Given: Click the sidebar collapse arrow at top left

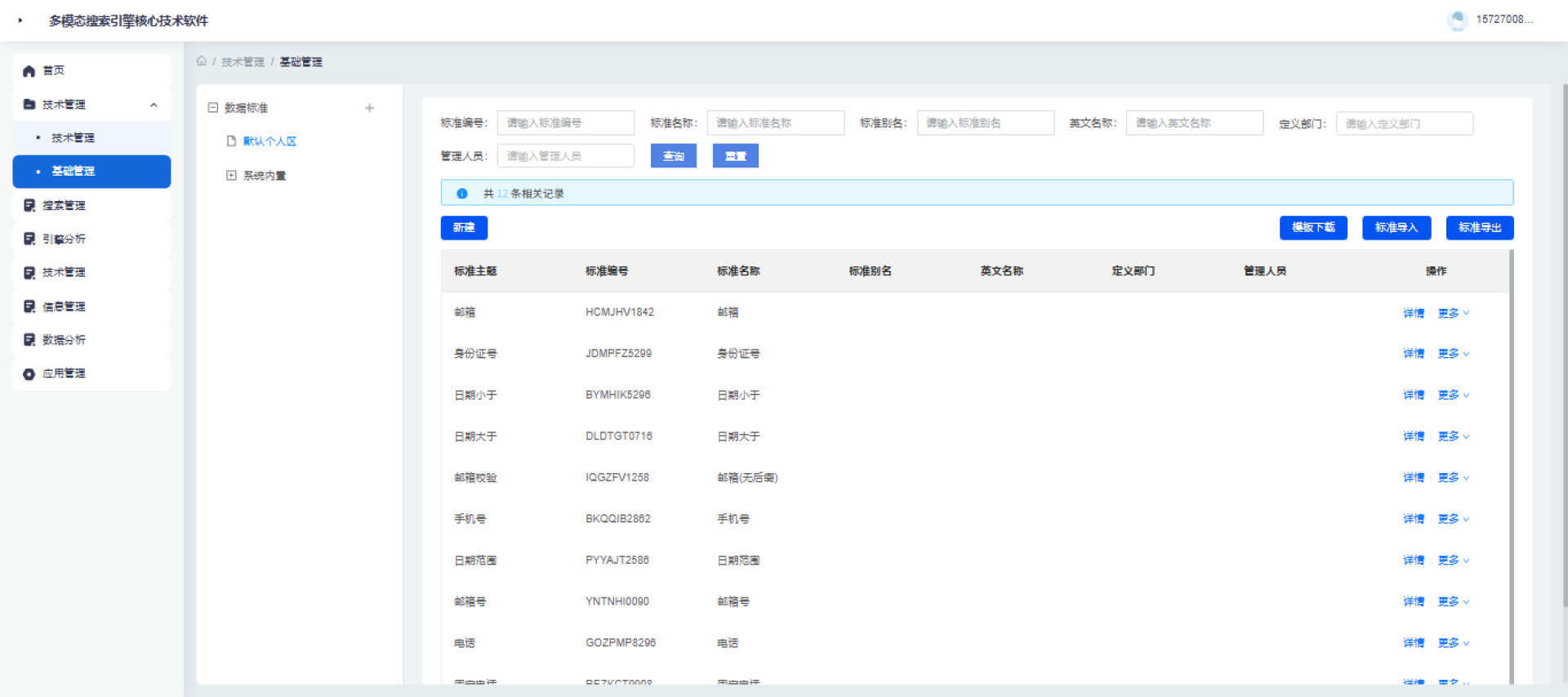Looking at the screenshot, I should pos(20,20).
